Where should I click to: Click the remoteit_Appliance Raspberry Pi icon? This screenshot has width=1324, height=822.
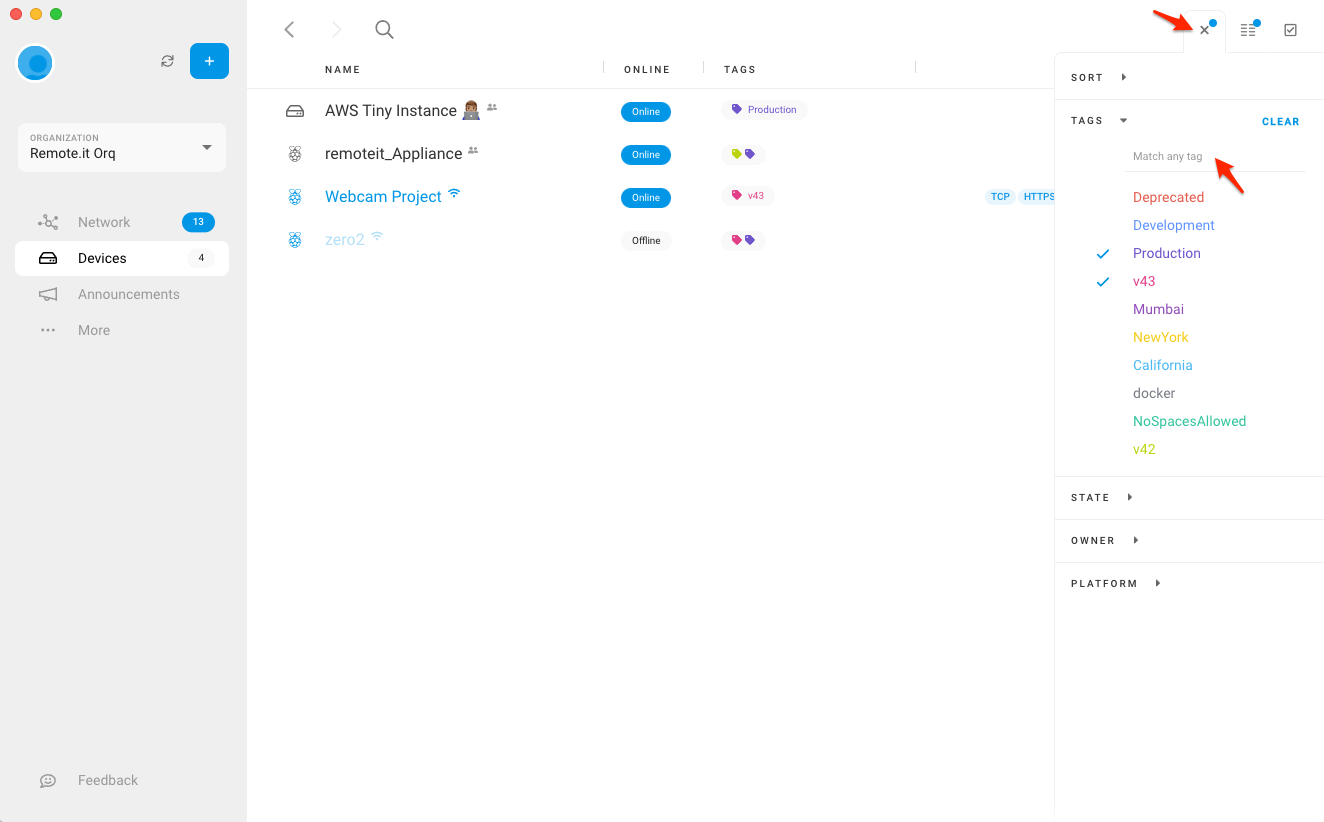[295, 154]
